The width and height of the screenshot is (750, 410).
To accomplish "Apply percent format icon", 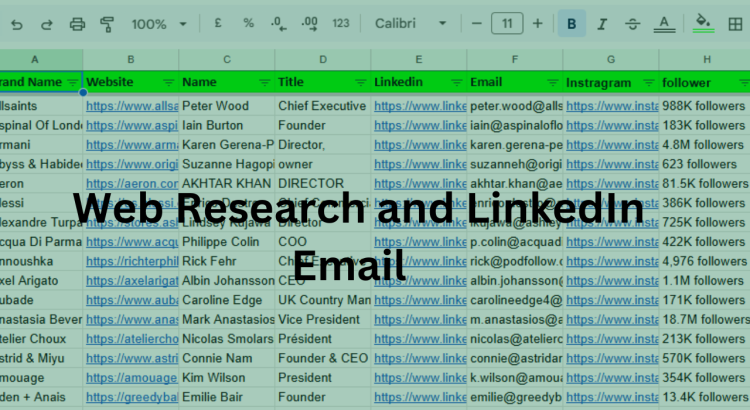I will pyautogui.click(x=249, y=24).
